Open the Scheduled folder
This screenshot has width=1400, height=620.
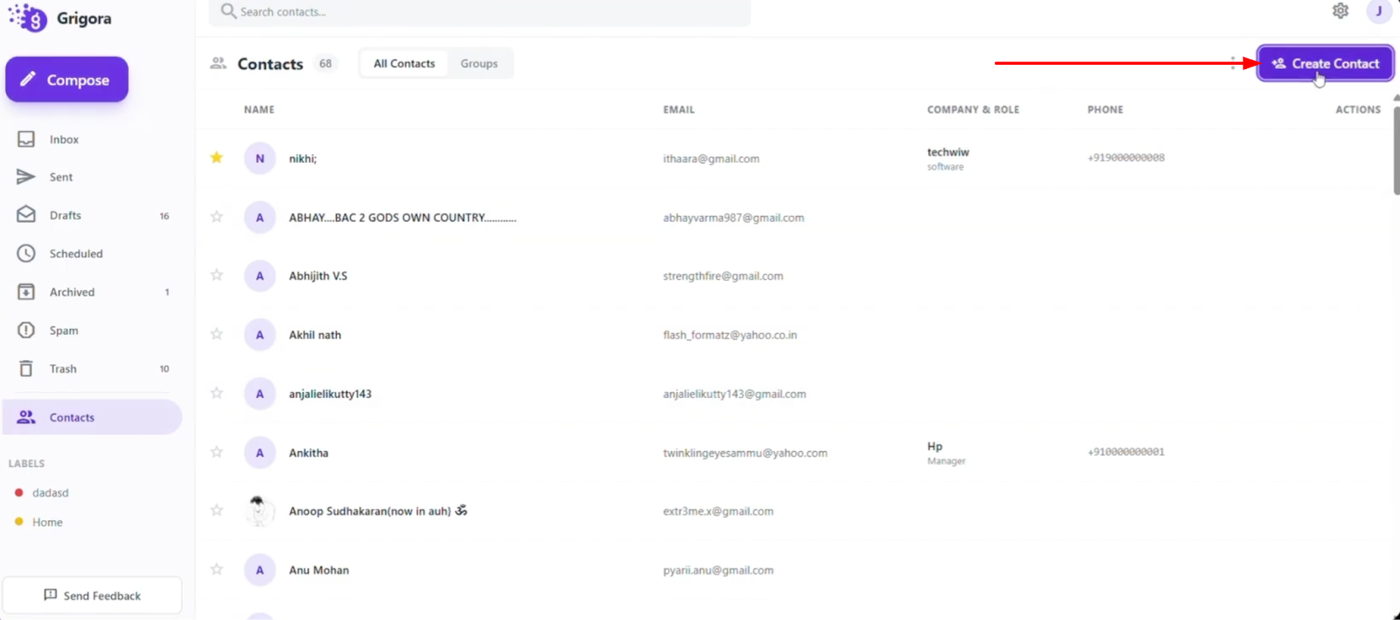pyautogui.click(x=92, y=254)
